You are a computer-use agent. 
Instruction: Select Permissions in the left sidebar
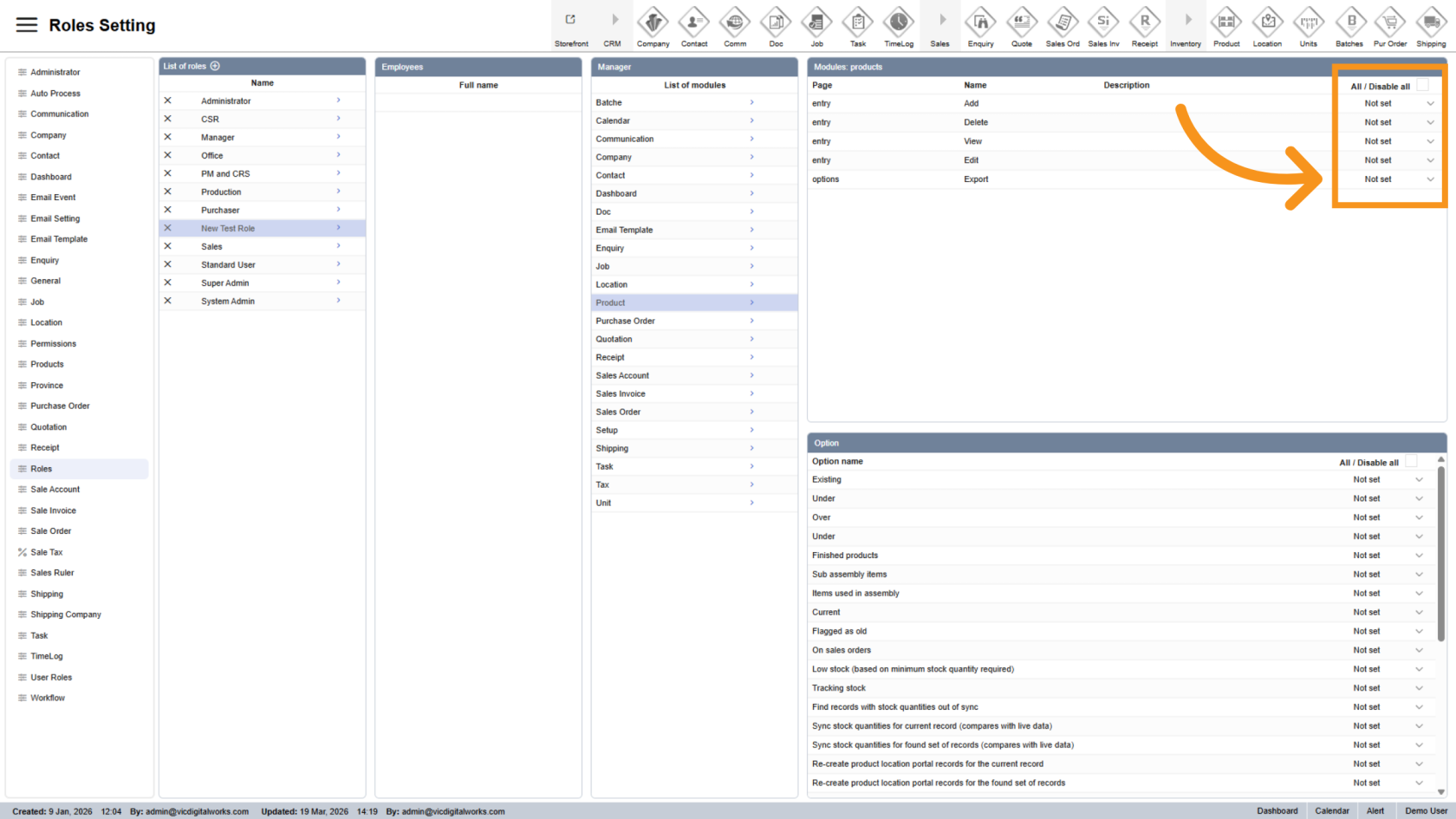(54, 344)
